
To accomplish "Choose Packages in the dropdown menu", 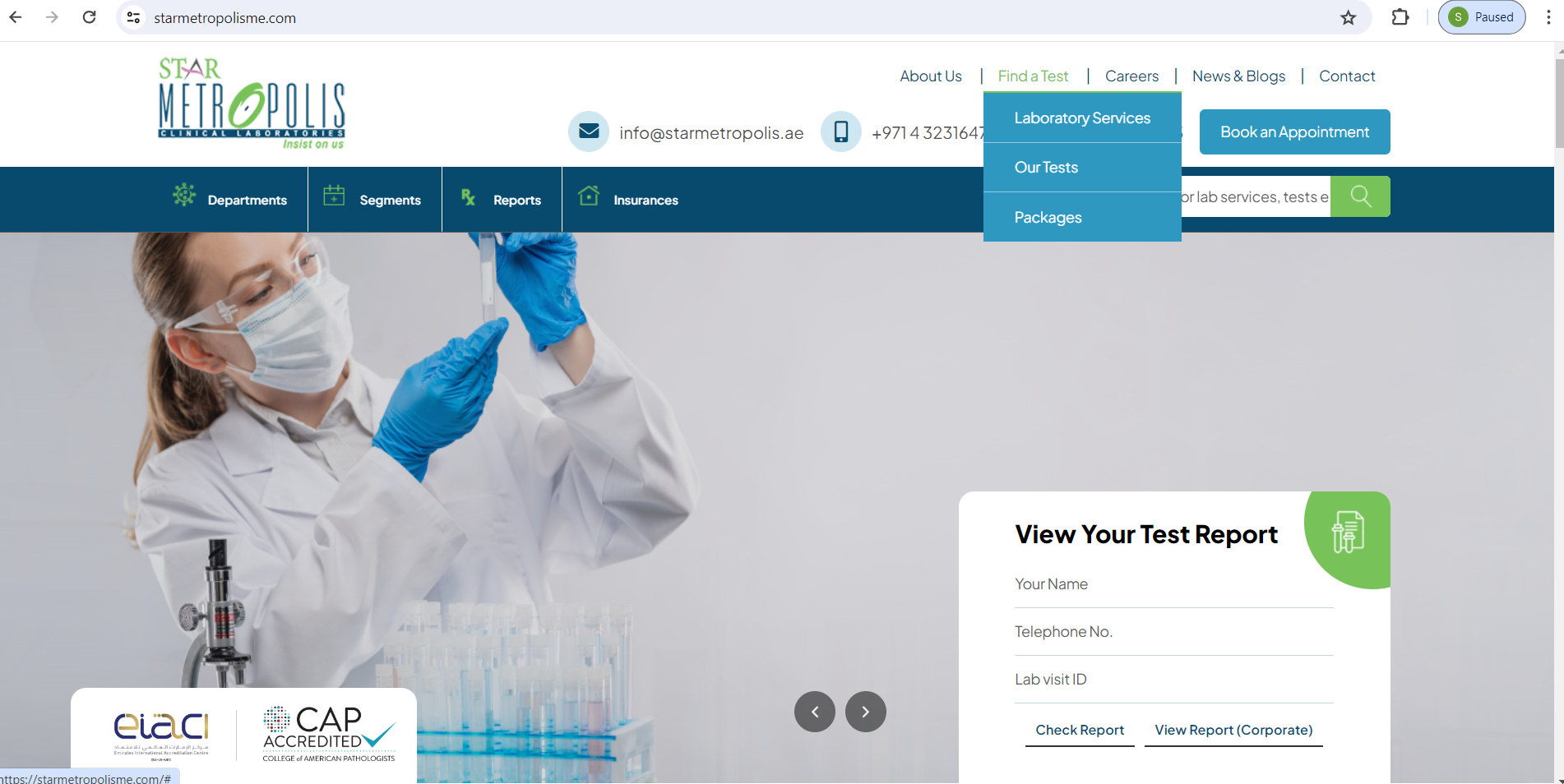I will tap(1048, 218).
